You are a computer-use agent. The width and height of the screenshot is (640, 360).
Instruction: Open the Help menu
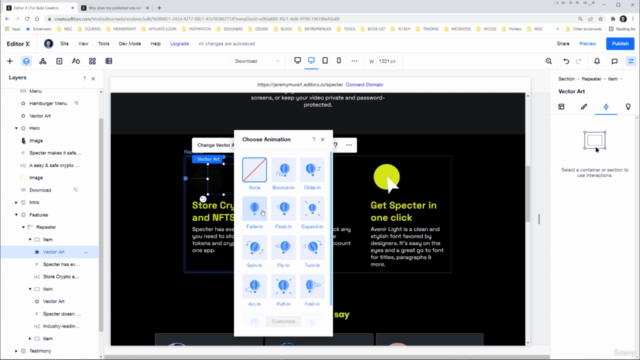click(x=156, y=44)
